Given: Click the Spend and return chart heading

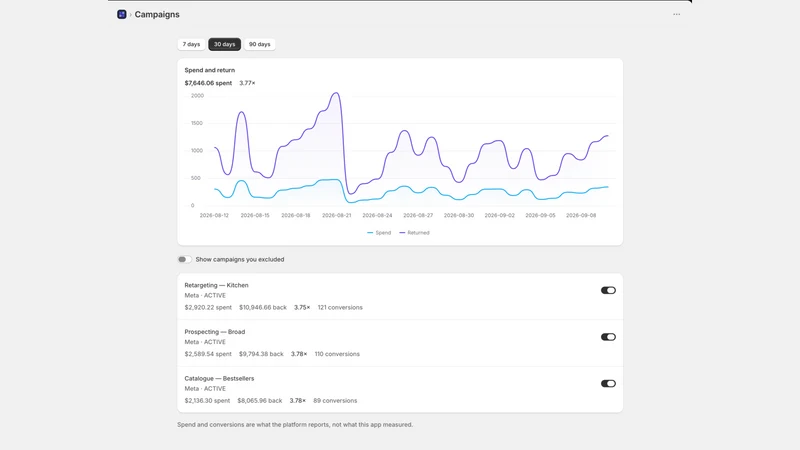Looking at the screenshot, I should click(210, 70).
